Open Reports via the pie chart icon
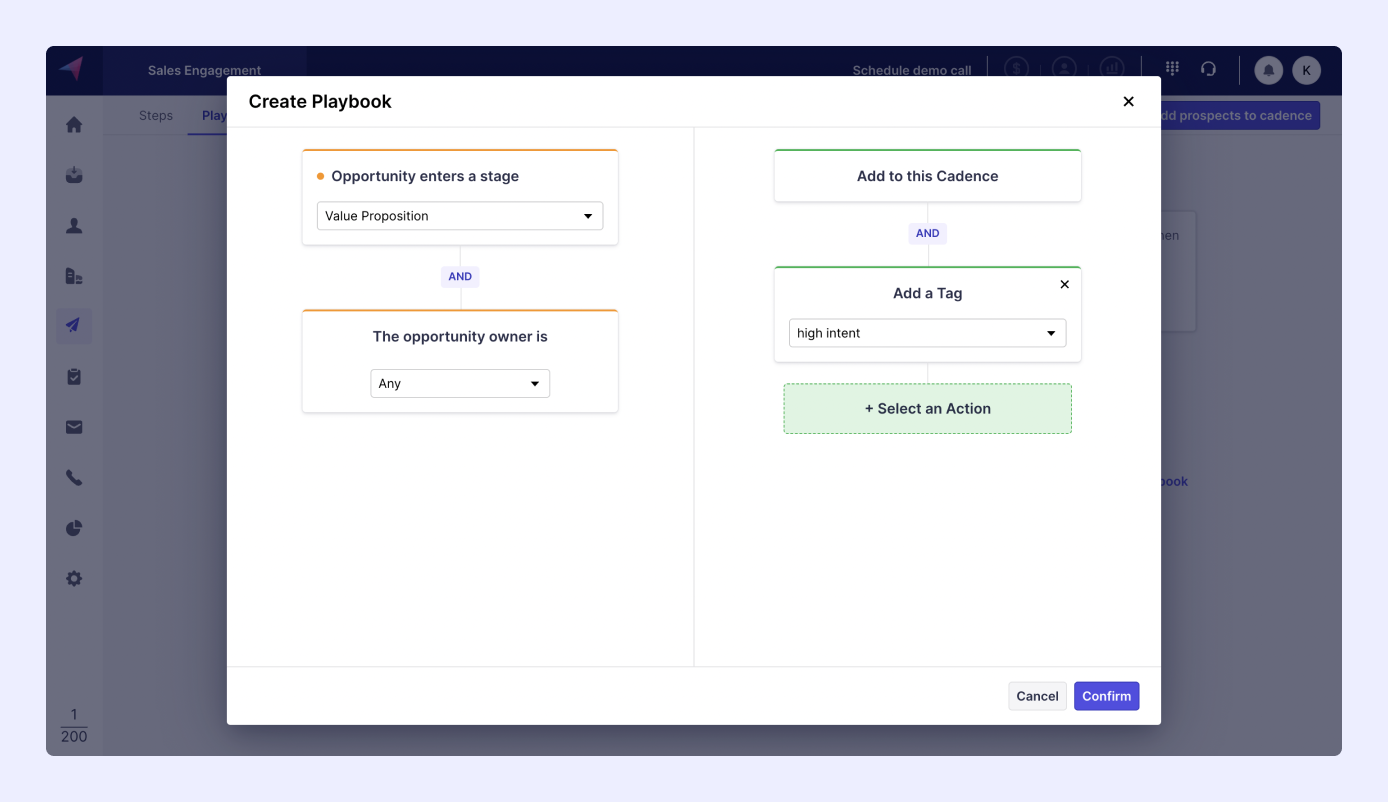This screenshot has width=1388, height=802. pyautogui.click(x=73, y=527)
